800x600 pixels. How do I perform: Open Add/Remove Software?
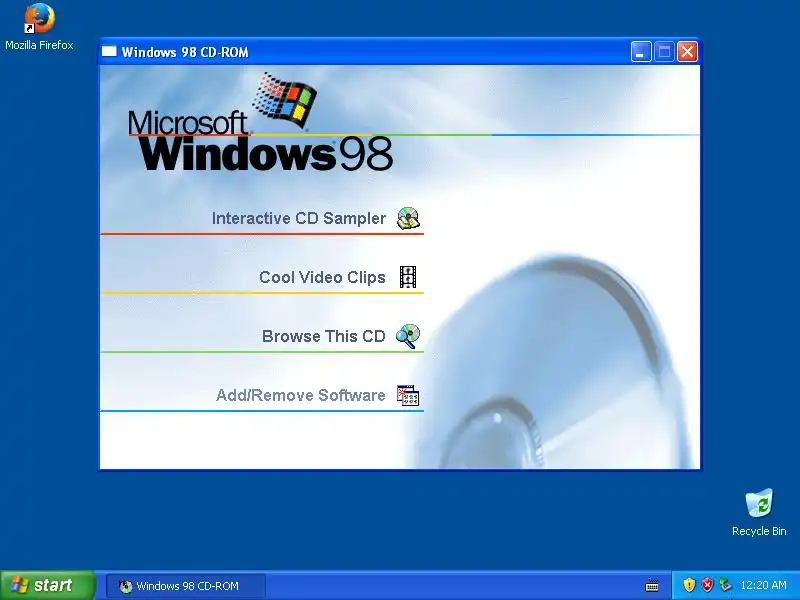point(301,395)
